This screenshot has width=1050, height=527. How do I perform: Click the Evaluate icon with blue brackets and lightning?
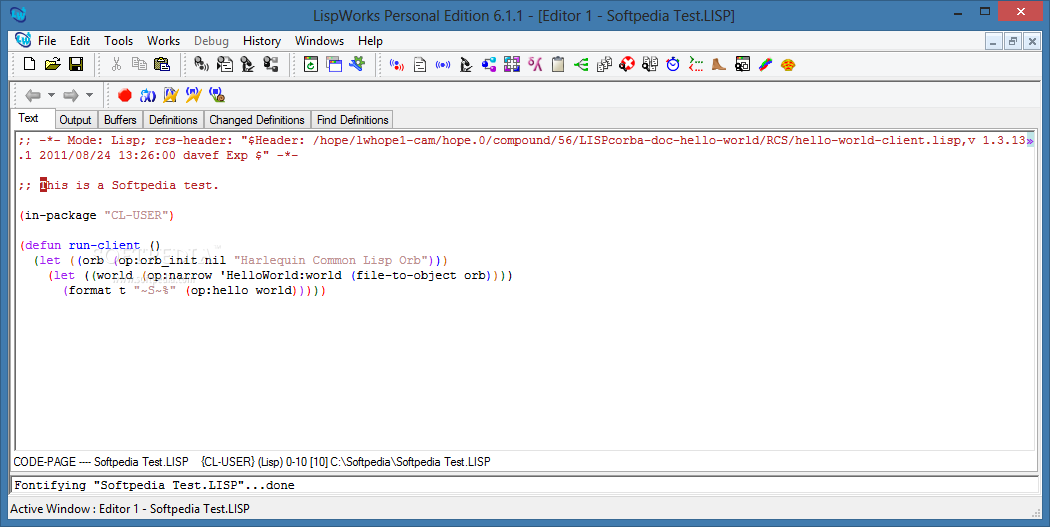(x=194, y=95)
